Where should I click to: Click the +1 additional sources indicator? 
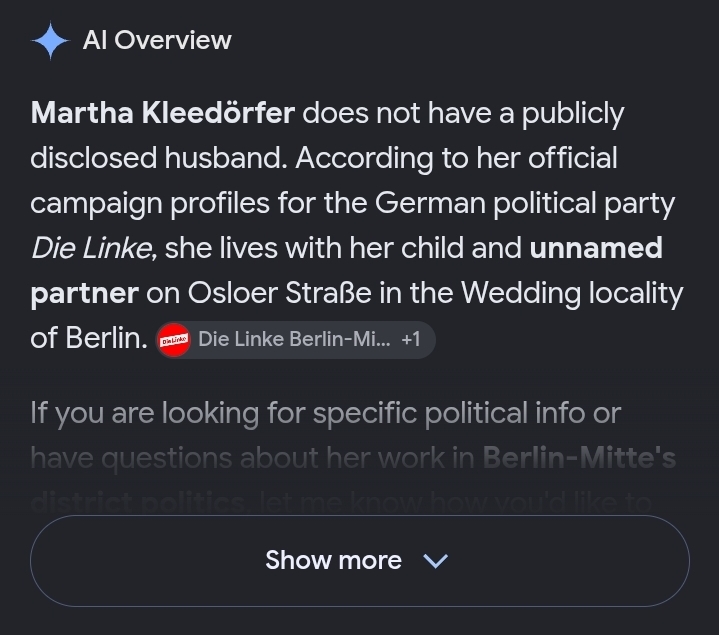point(411,340)
